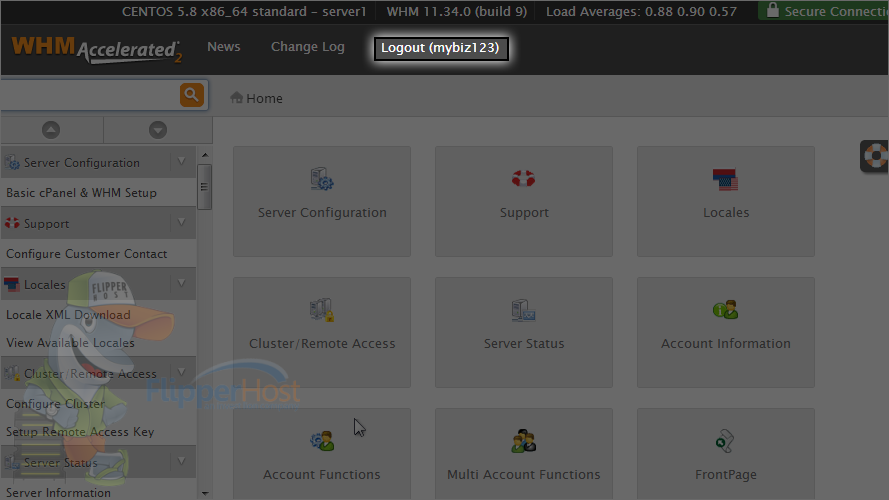
Task: Open Setup Remote Access Key link
Action: coord(80,432)
